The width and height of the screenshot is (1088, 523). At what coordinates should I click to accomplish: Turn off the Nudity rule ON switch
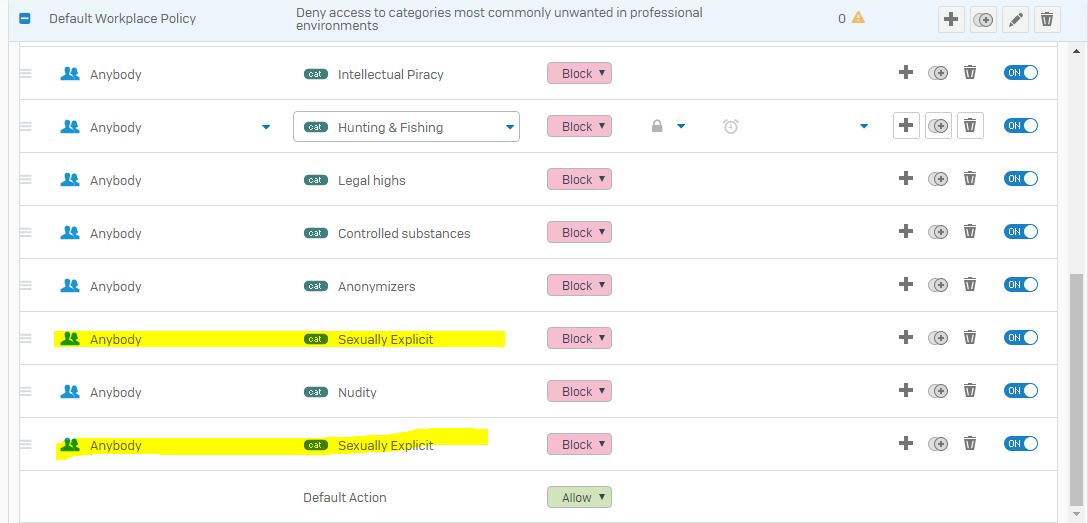coord(1021,391)
